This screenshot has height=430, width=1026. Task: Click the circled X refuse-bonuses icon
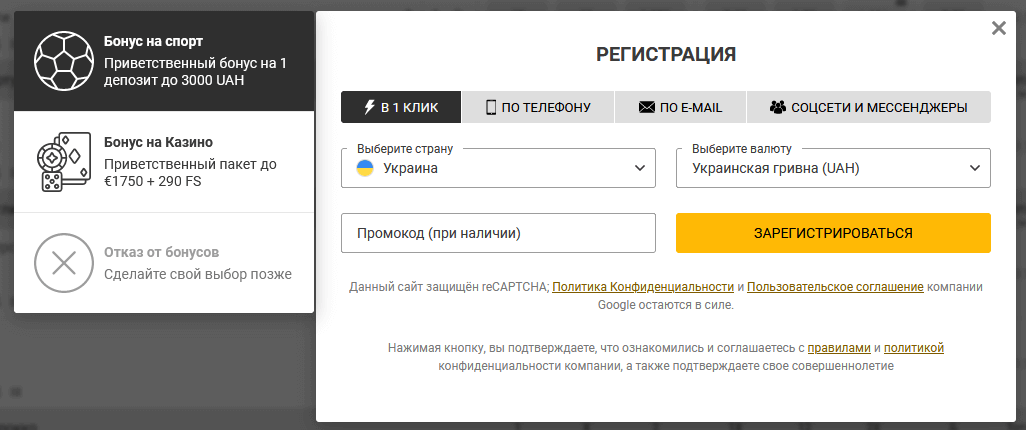[x=63, y=263]
